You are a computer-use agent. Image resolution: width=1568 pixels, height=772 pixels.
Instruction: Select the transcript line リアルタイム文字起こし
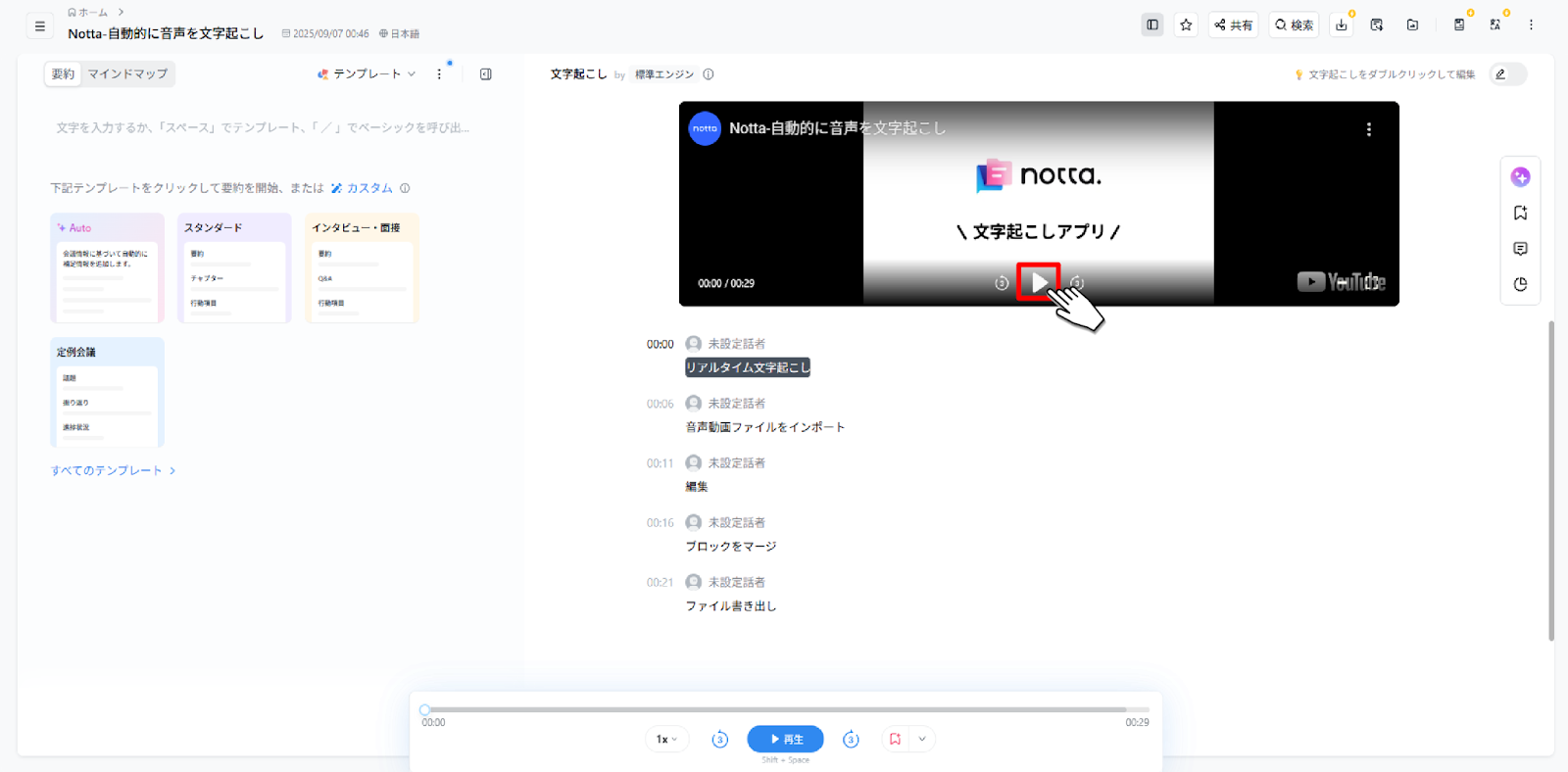[748, 367]
